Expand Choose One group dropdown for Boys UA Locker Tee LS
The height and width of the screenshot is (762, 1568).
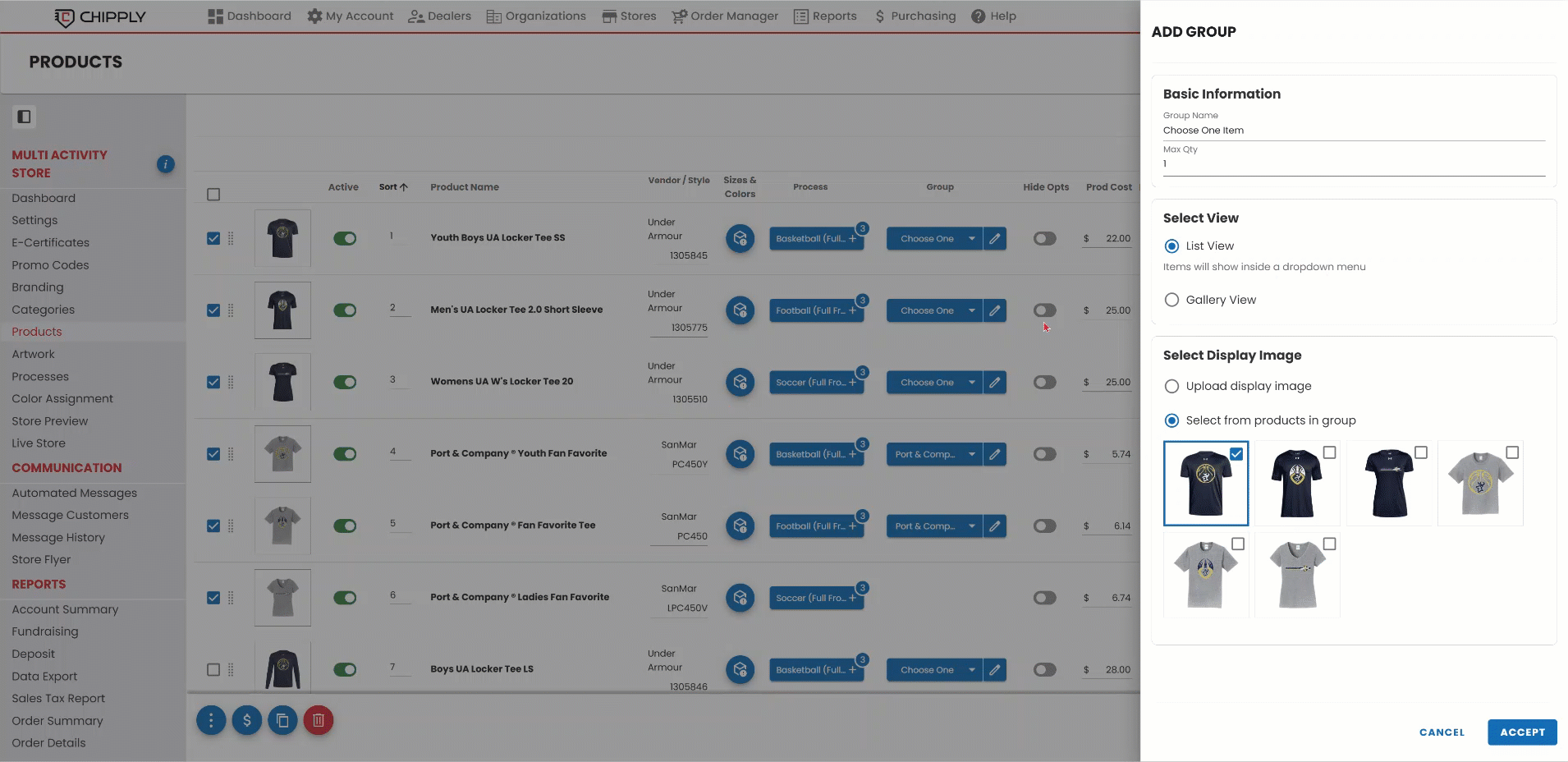click(971, 670)
